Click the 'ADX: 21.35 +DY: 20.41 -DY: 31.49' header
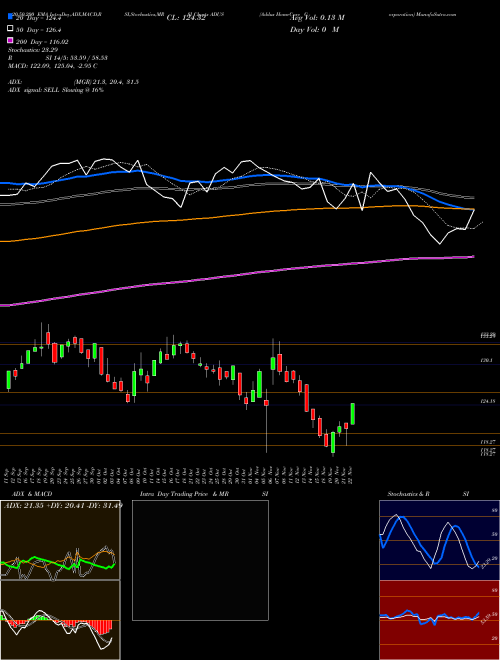Image resolution: width=500 pixels, height=660 pixels. click(63, 505)
